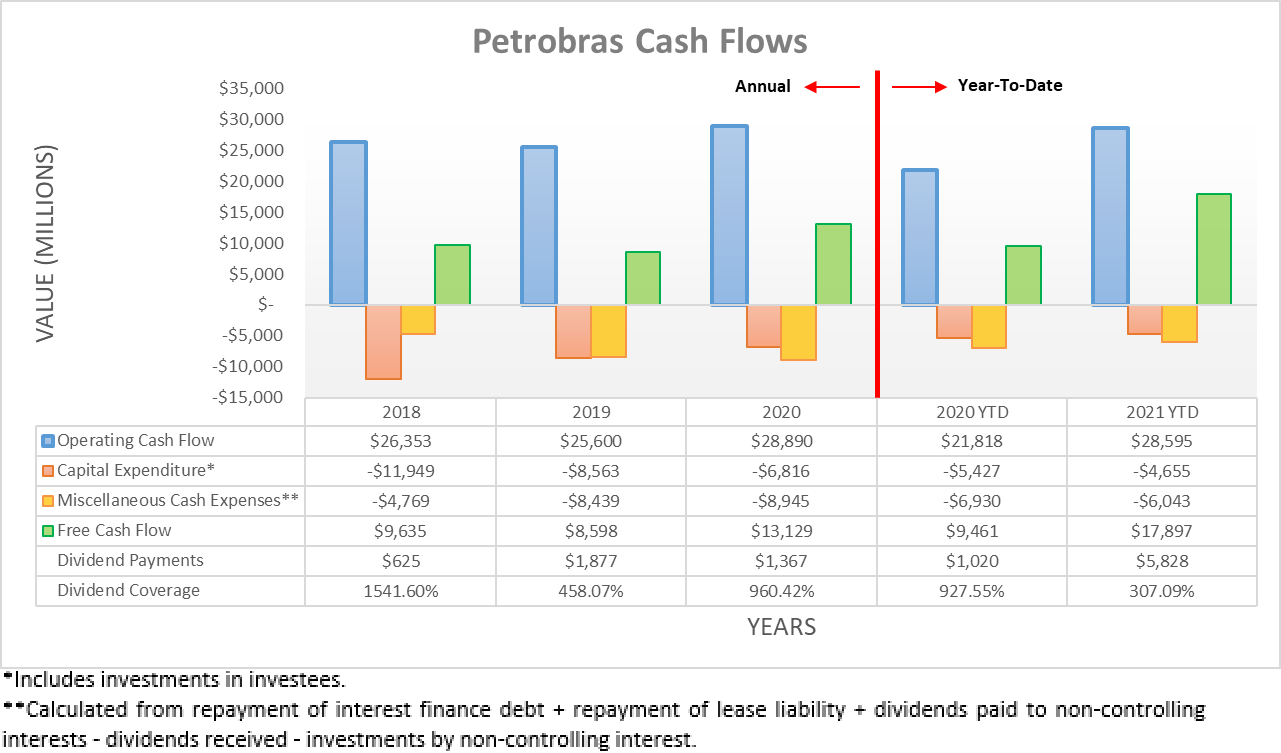Click the 2020 annual Capital Expenditure orange bar
Viewport: 1281px width, 753px height.
(764, 325)
